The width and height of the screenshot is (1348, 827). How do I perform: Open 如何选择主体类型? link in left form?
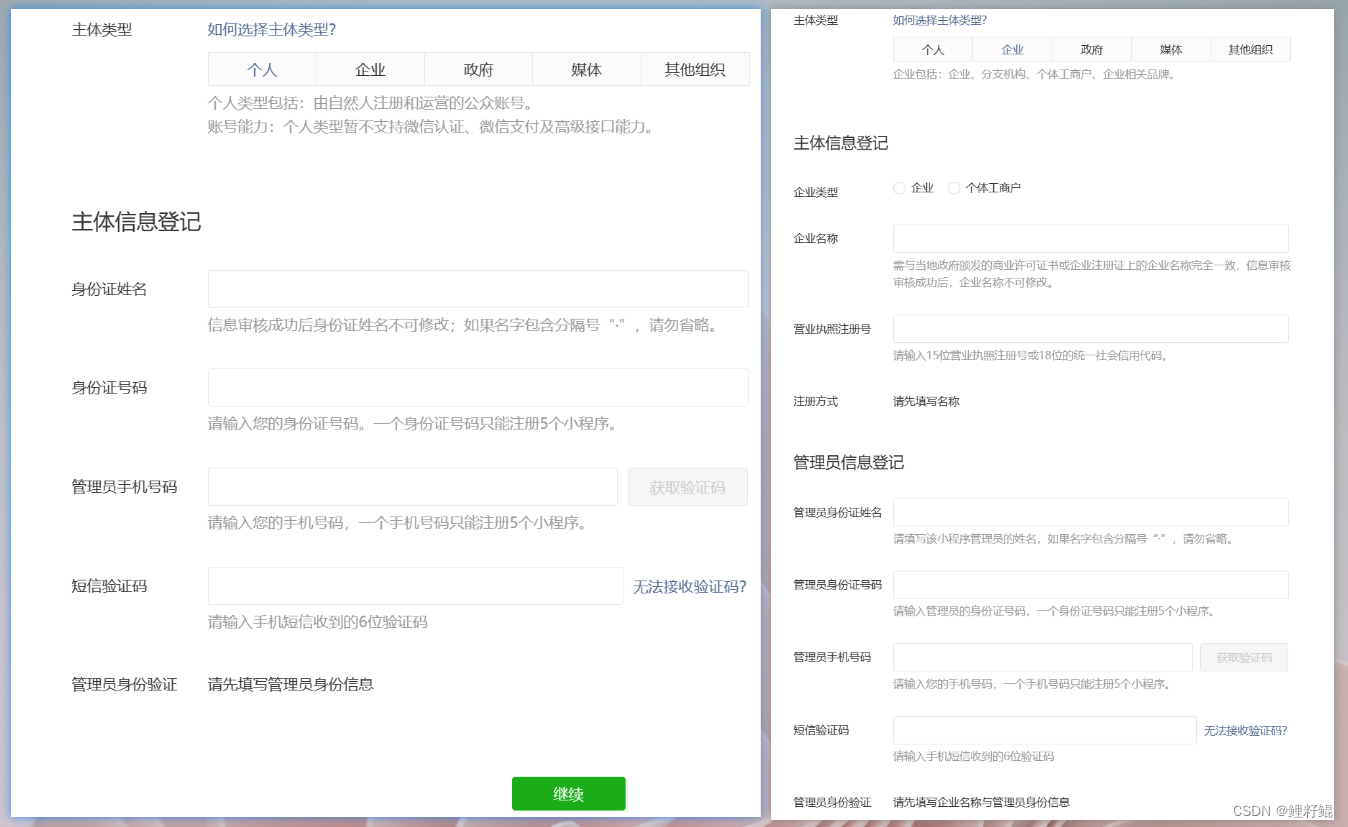click(x=272, y=30)
